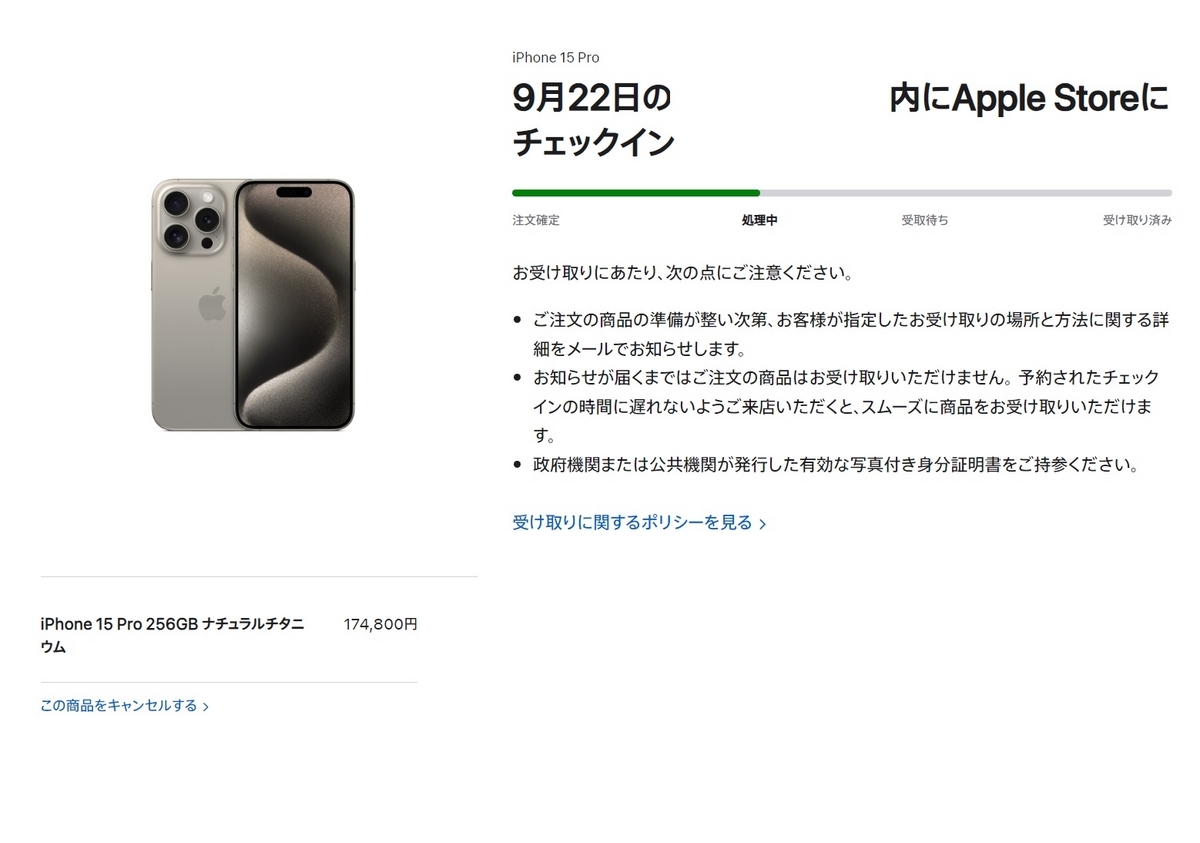Screen dimensions: 1200x843
Task: Click the photo ID requirement bullet text
Action: (836, 465)
